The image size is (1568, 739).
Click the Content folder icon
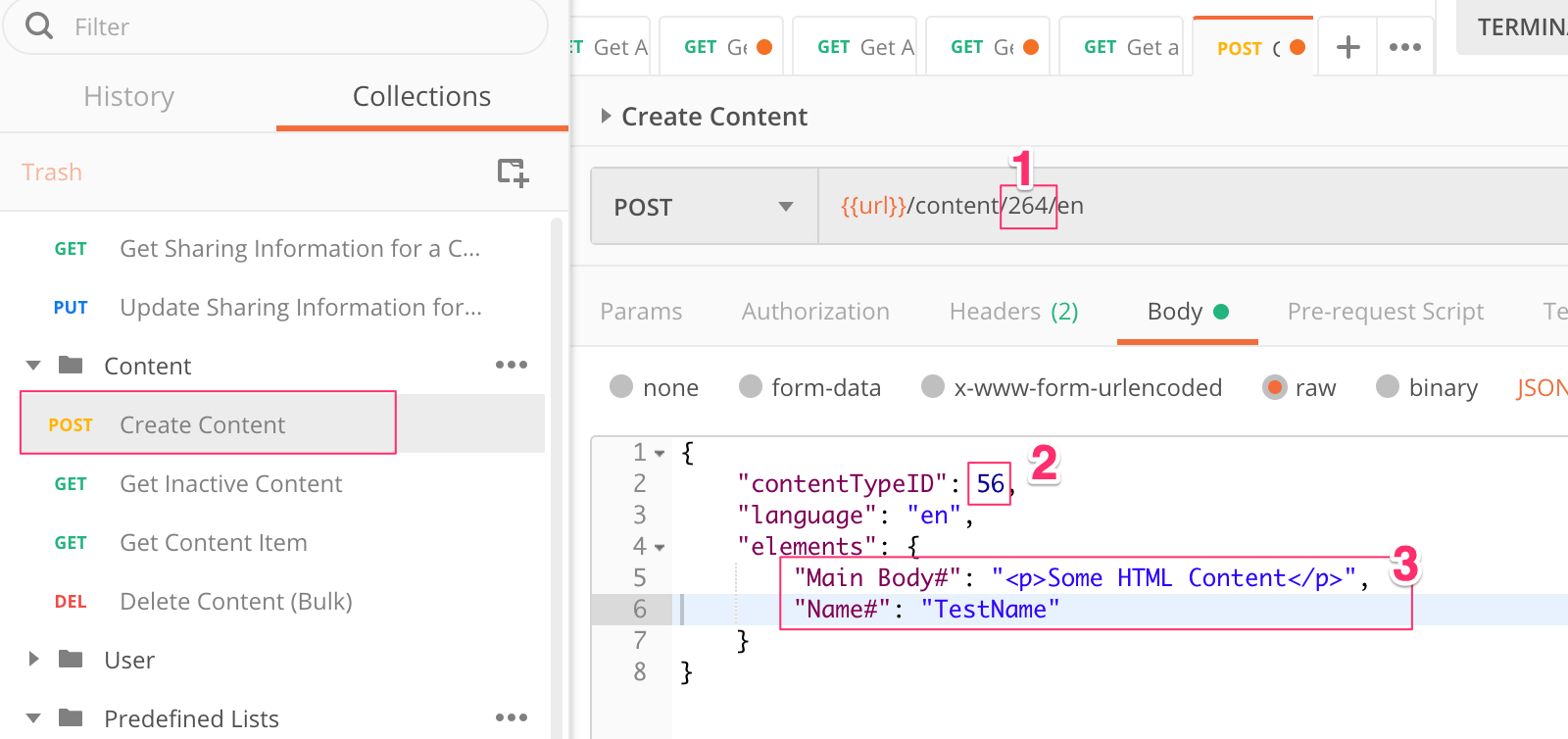(71, 366)
